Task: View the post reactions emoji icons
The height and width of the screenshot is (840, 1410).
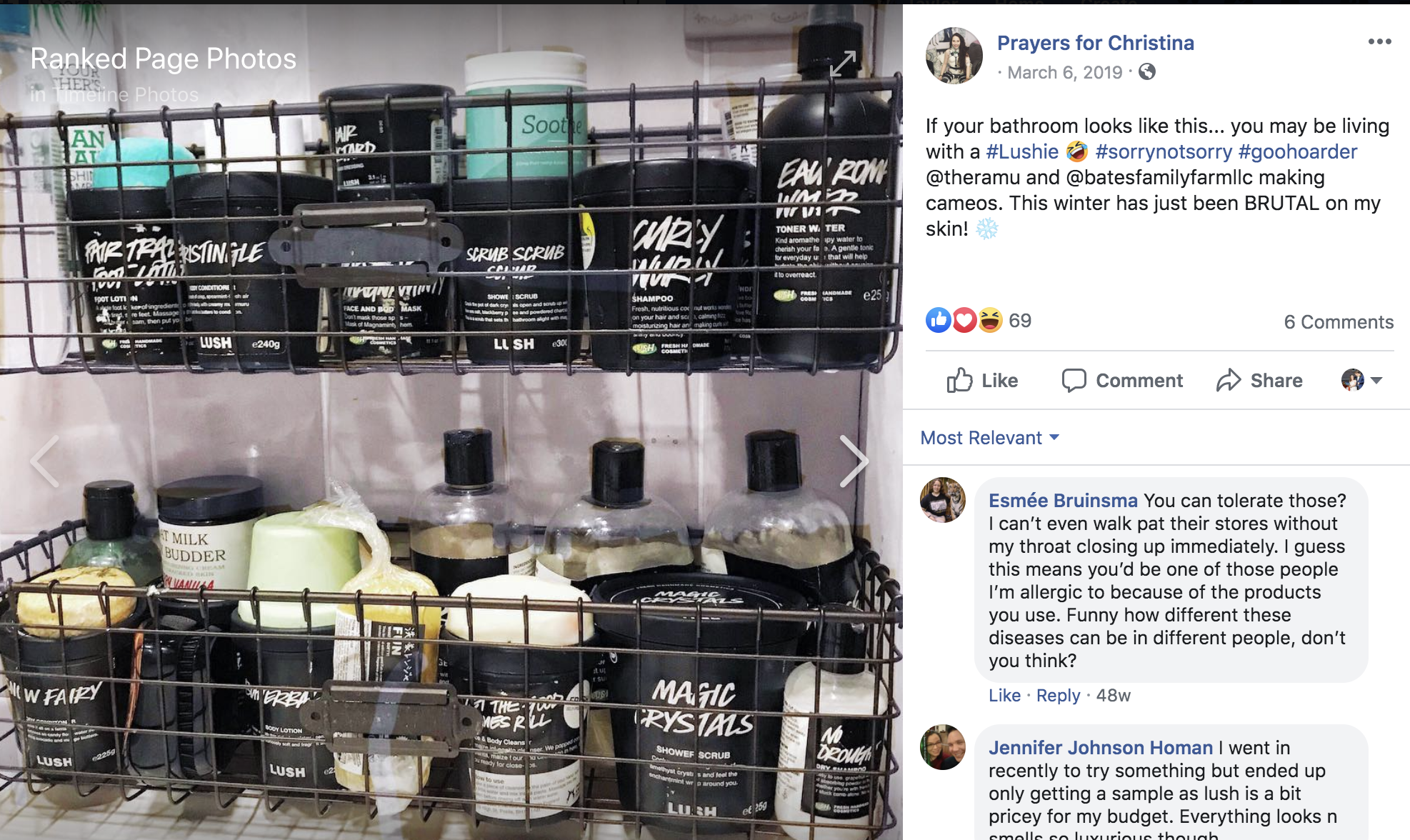Action: point(964,320)
